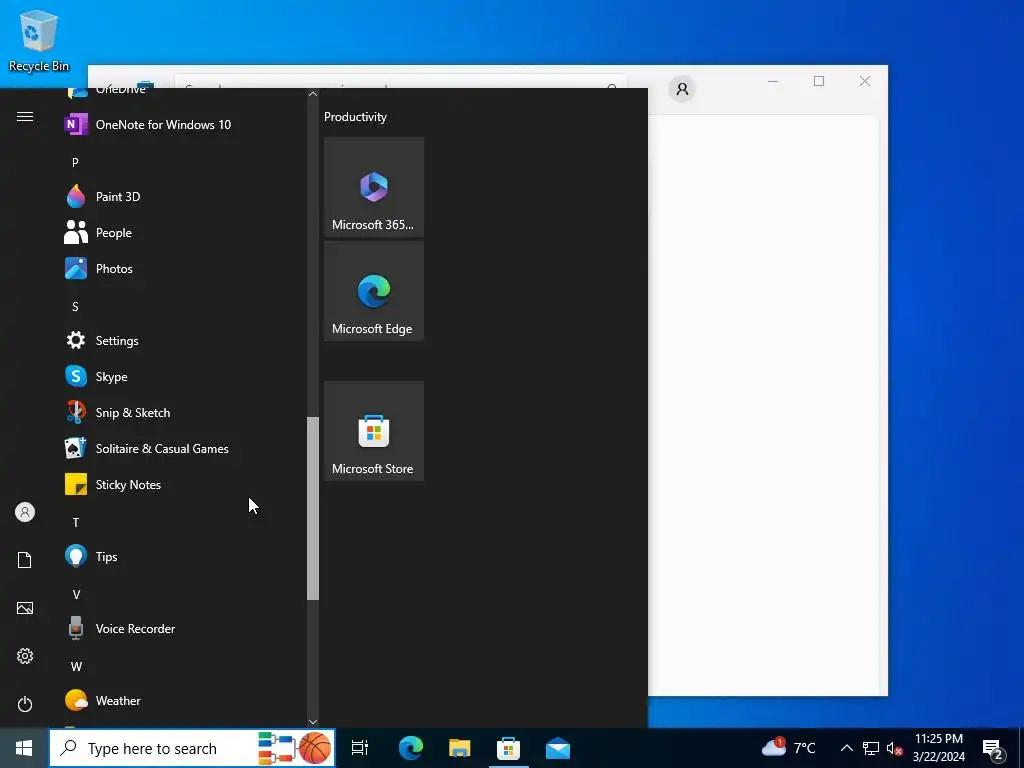
Task: Click the Windows Start button
Action: pyautogui.click(x=24, y=748)
